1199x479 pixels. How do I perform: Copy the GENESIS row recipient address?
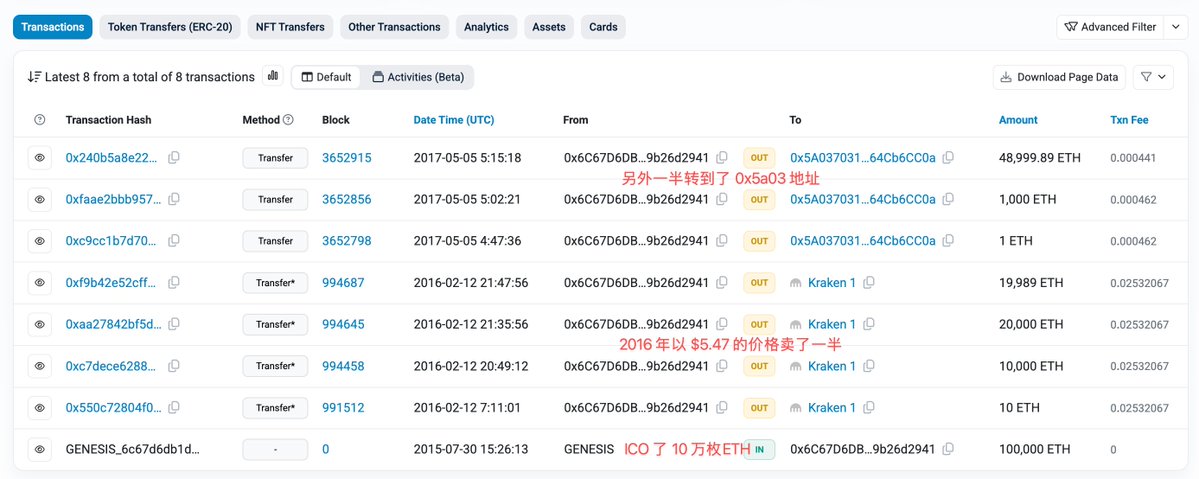[948, 449]
